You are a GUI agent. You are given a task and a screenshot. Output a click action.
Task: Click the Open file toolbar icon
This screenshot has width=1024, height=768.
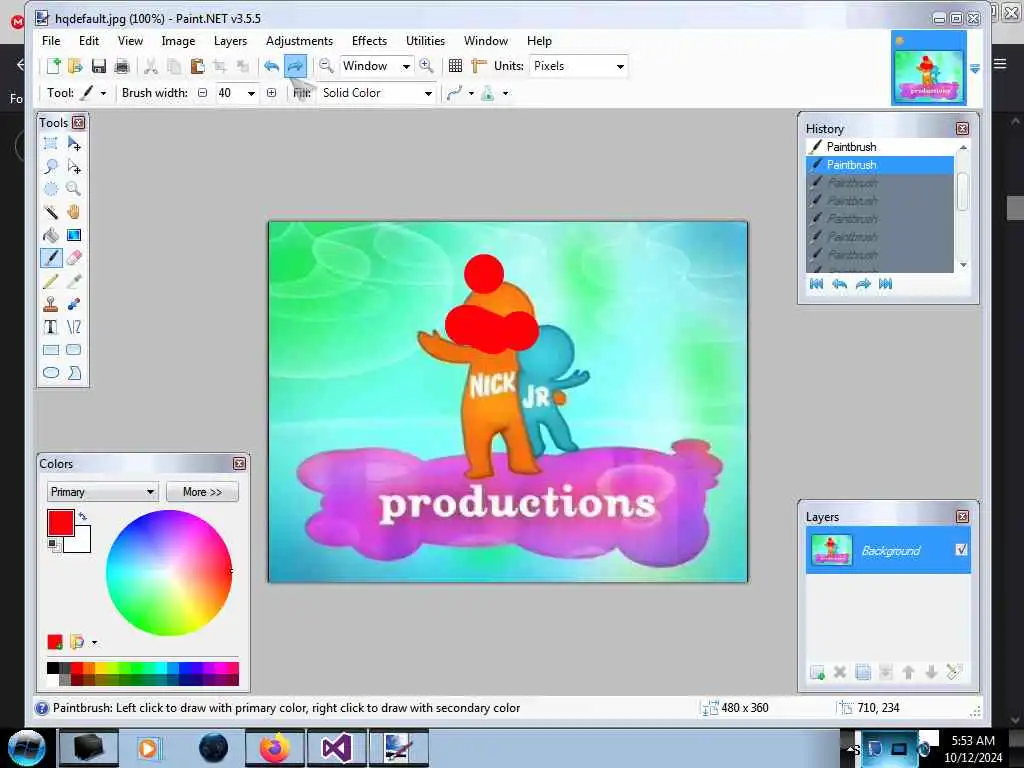75,66
